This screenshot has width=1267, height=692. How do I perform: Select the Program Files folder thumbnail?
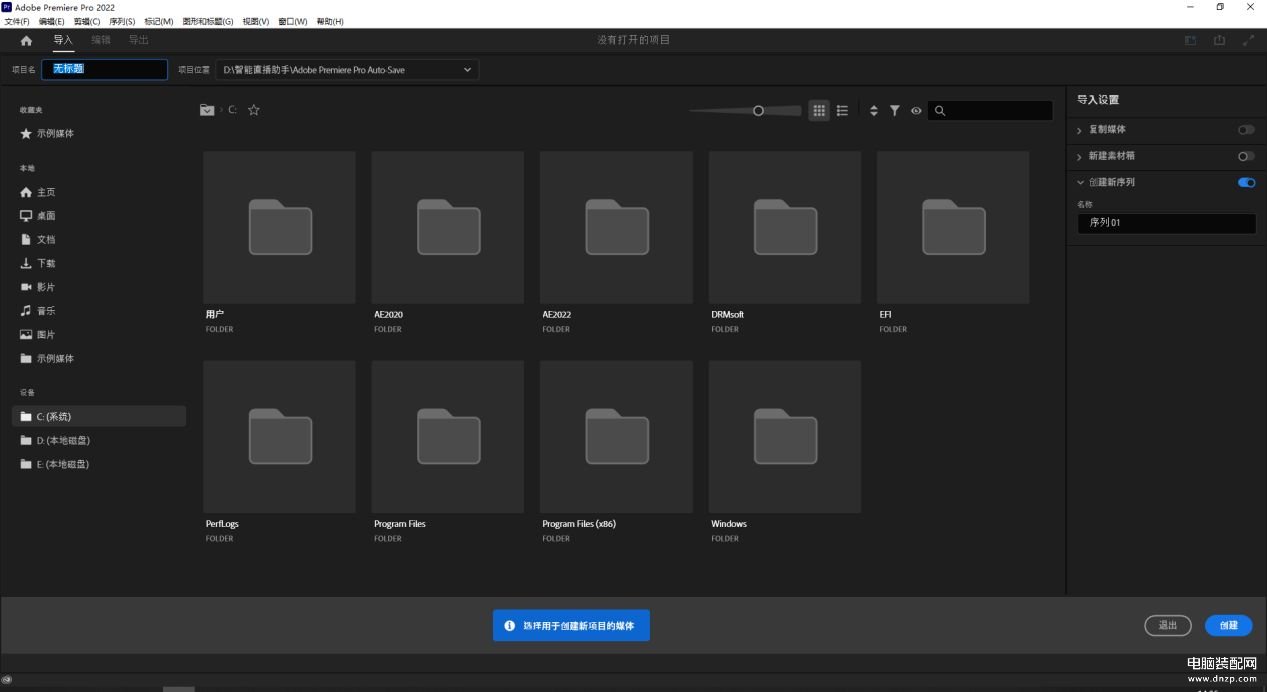(x=447, y=437)
